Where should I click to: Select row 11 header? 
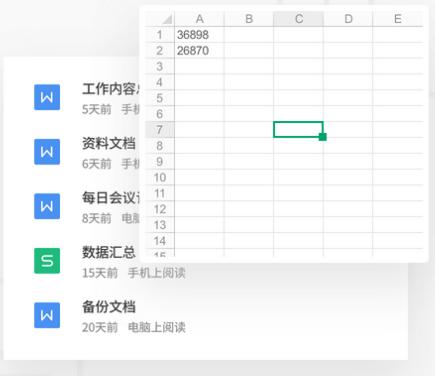pos(160,193)
